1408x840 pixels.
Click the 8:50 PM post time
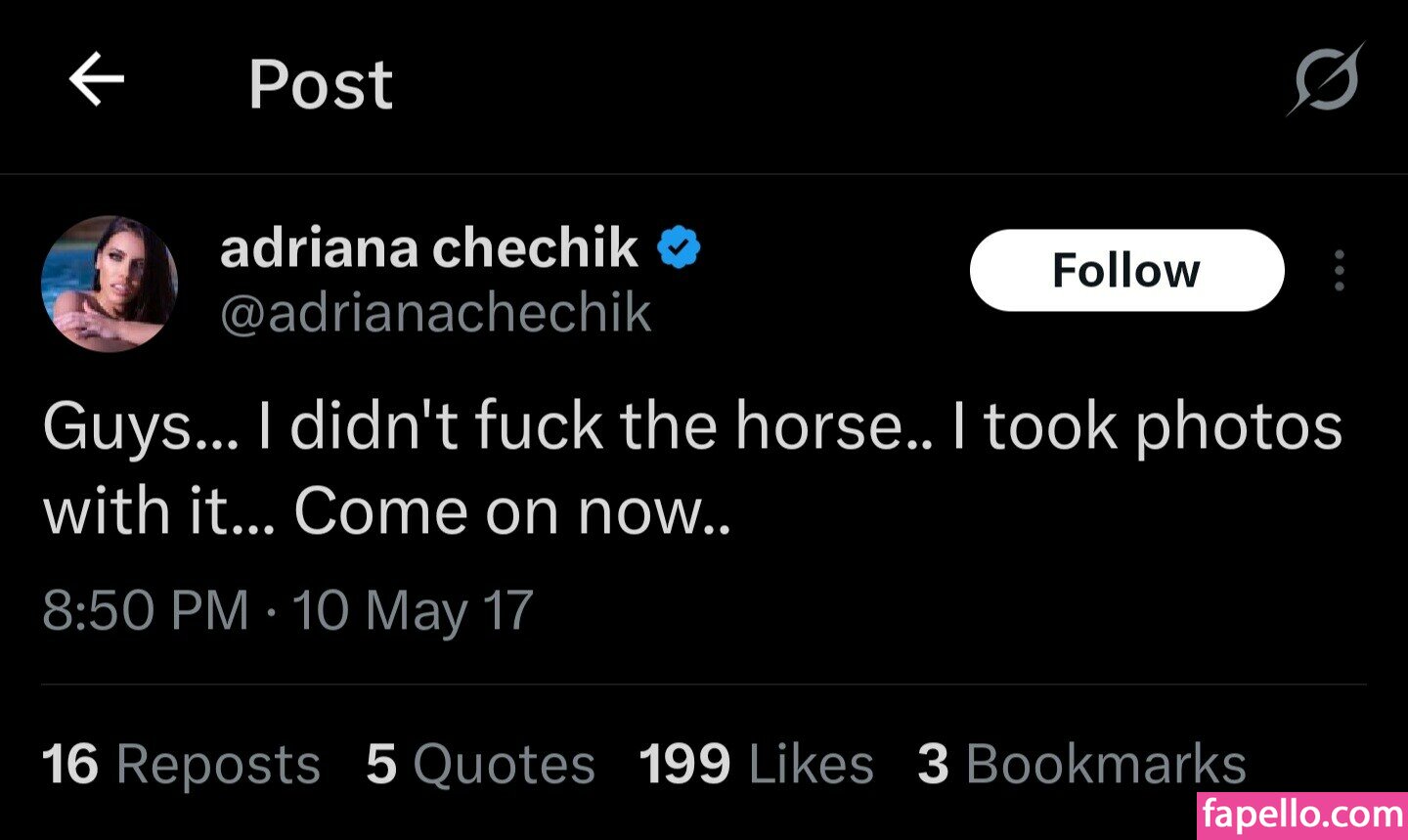(146, 610)
